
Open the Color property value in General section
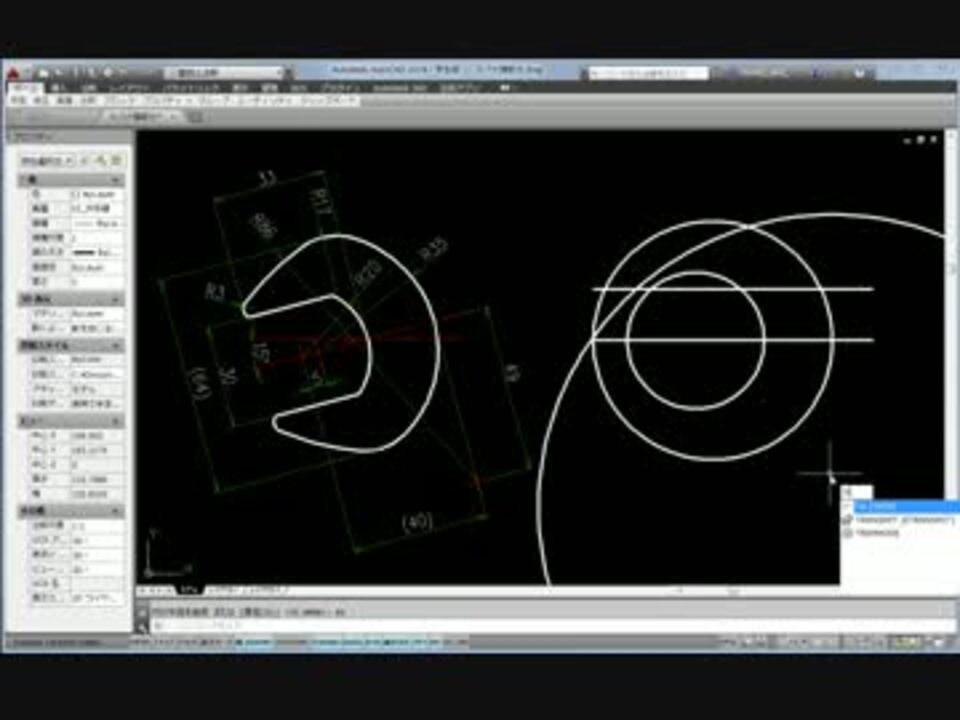pos(96,194)
